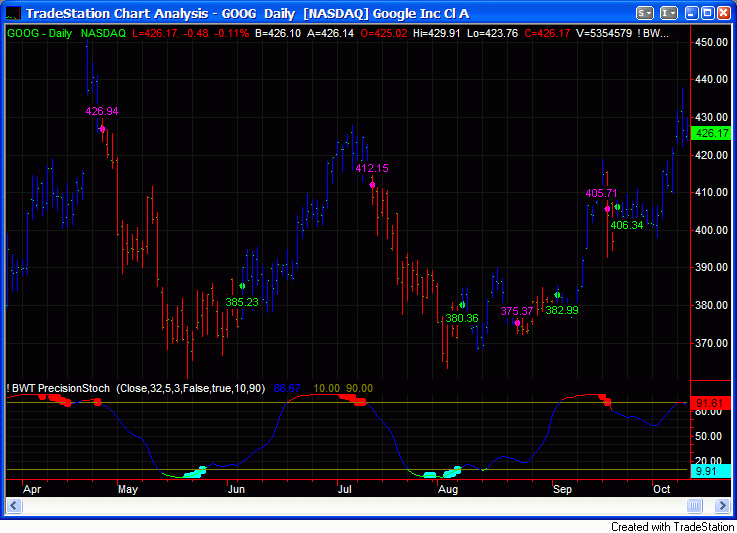Image resolution: width=737 pixels, height=533 pixels.
Task: Click the Jun label on time axis
Action: click(x=236, y=490)
